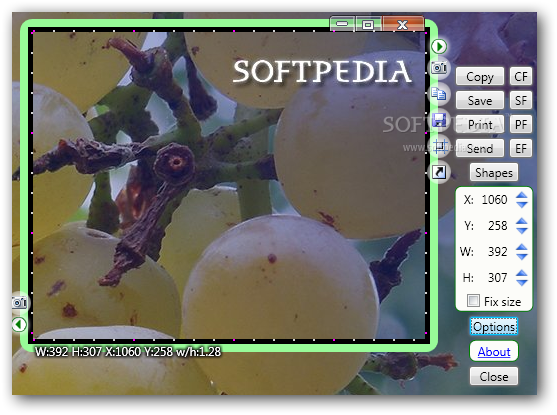Increase the W width with the up arrow
Image resolution: width=557 pixels, height=415 pixels.
521,247
